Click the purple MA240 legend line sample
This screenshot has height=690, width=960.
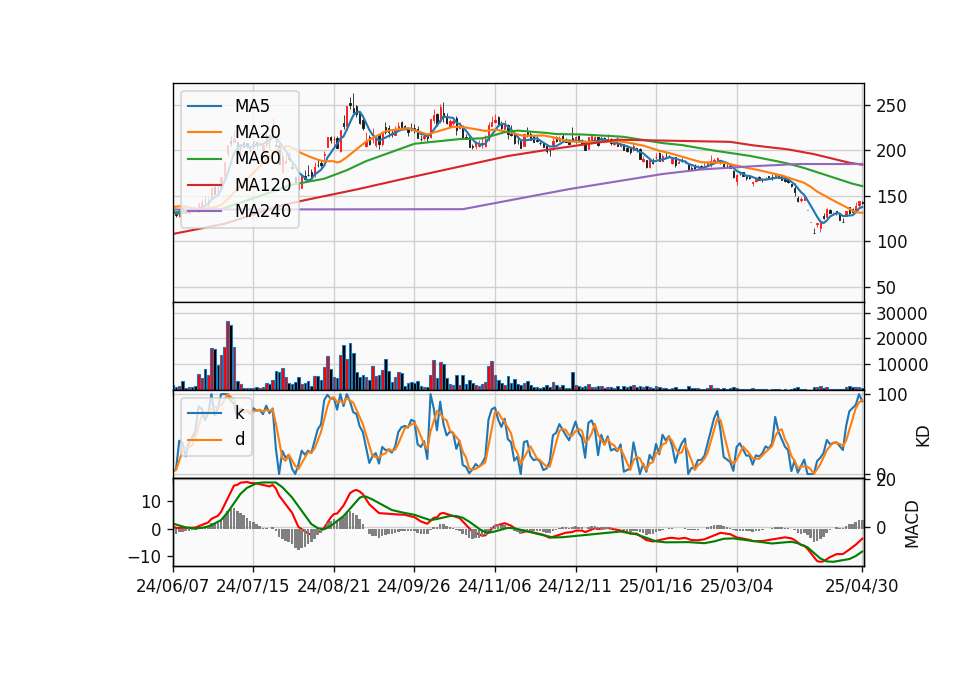click(204, 211)
